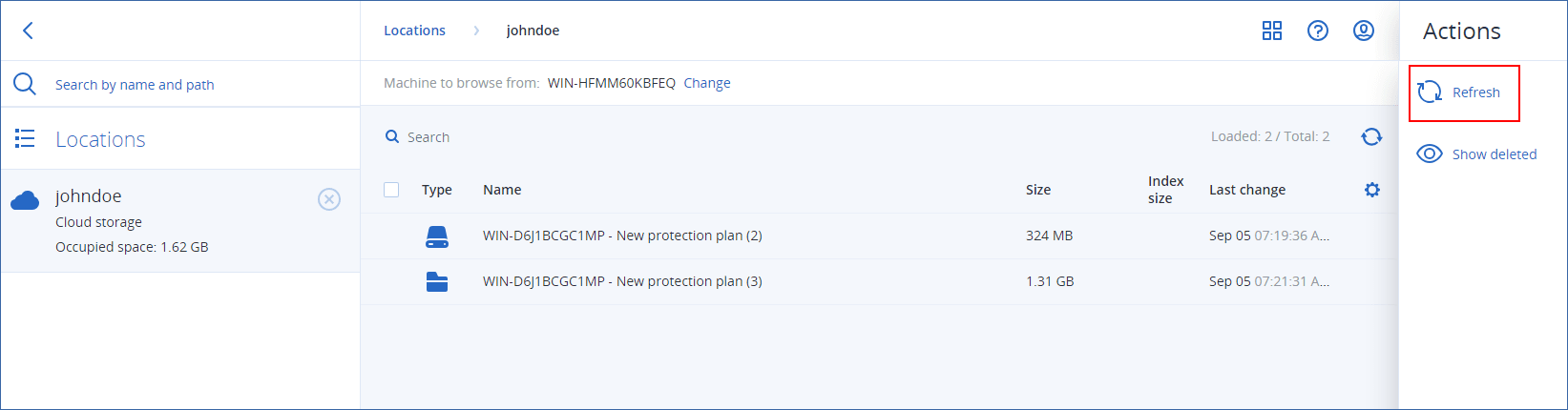
Task: Click the back arrow icon
Action: tap(28, 31)
